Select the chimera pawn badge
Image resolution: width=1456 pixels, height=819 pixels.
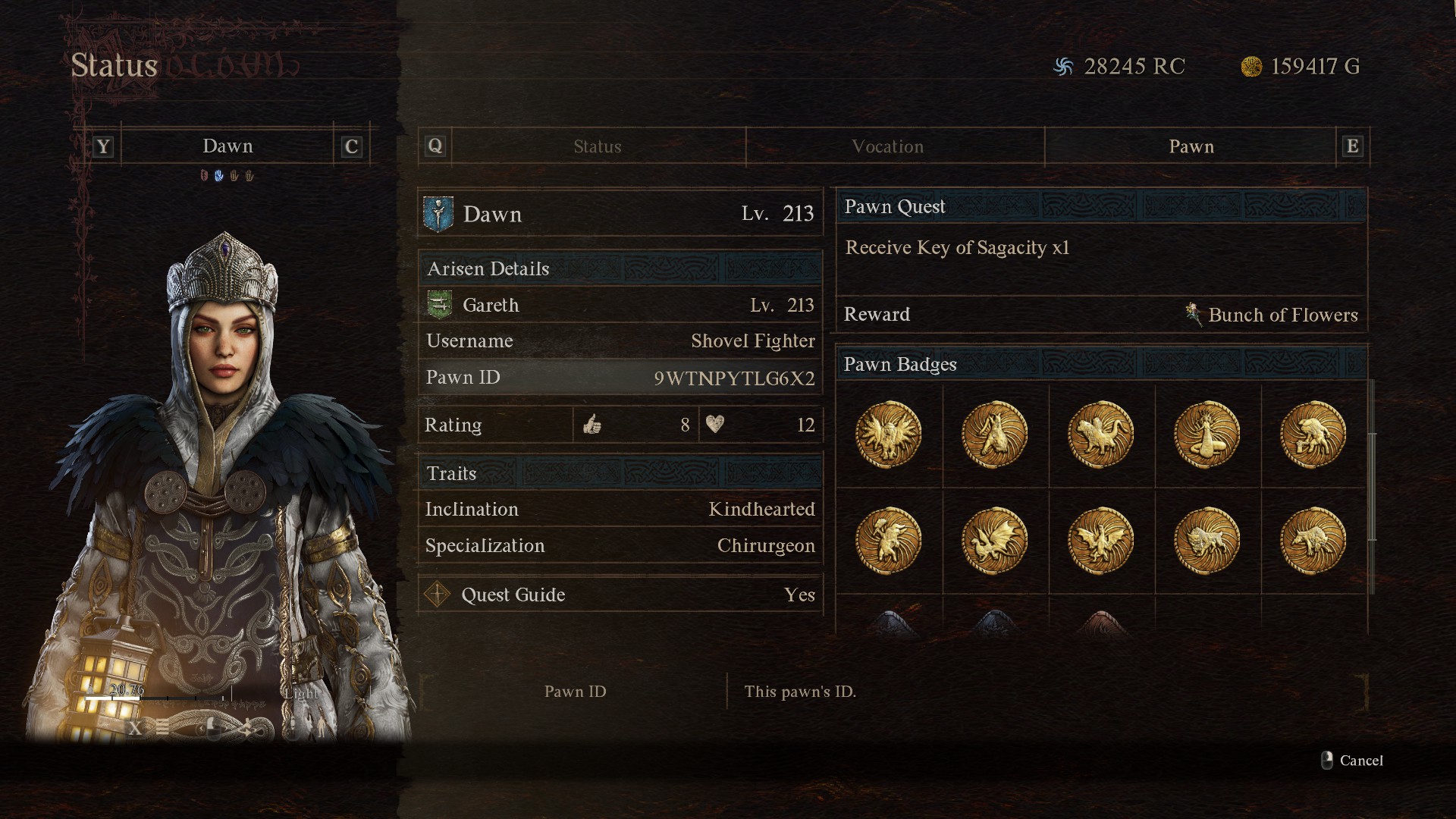click(x=1100, y=435)
